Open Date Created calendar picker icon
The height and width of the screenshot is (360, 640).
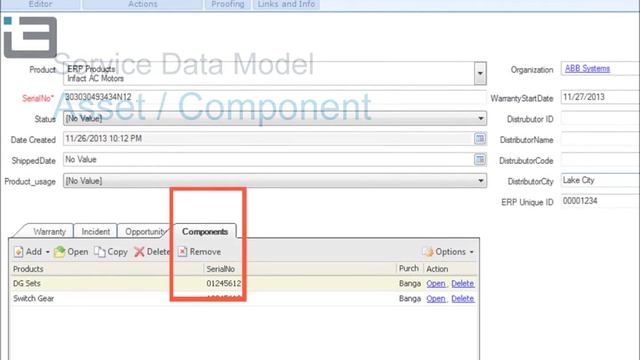click(x=480, y=139)
